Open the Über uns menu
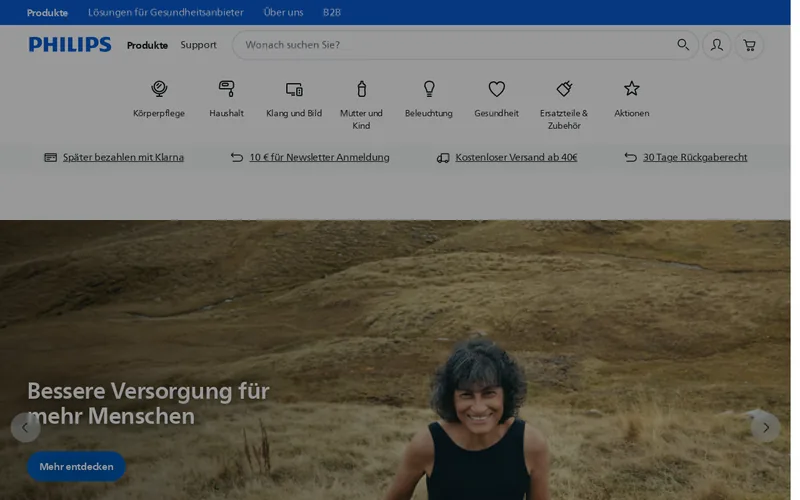This screenshot has width=800, height=500. (x=283, y=12)
